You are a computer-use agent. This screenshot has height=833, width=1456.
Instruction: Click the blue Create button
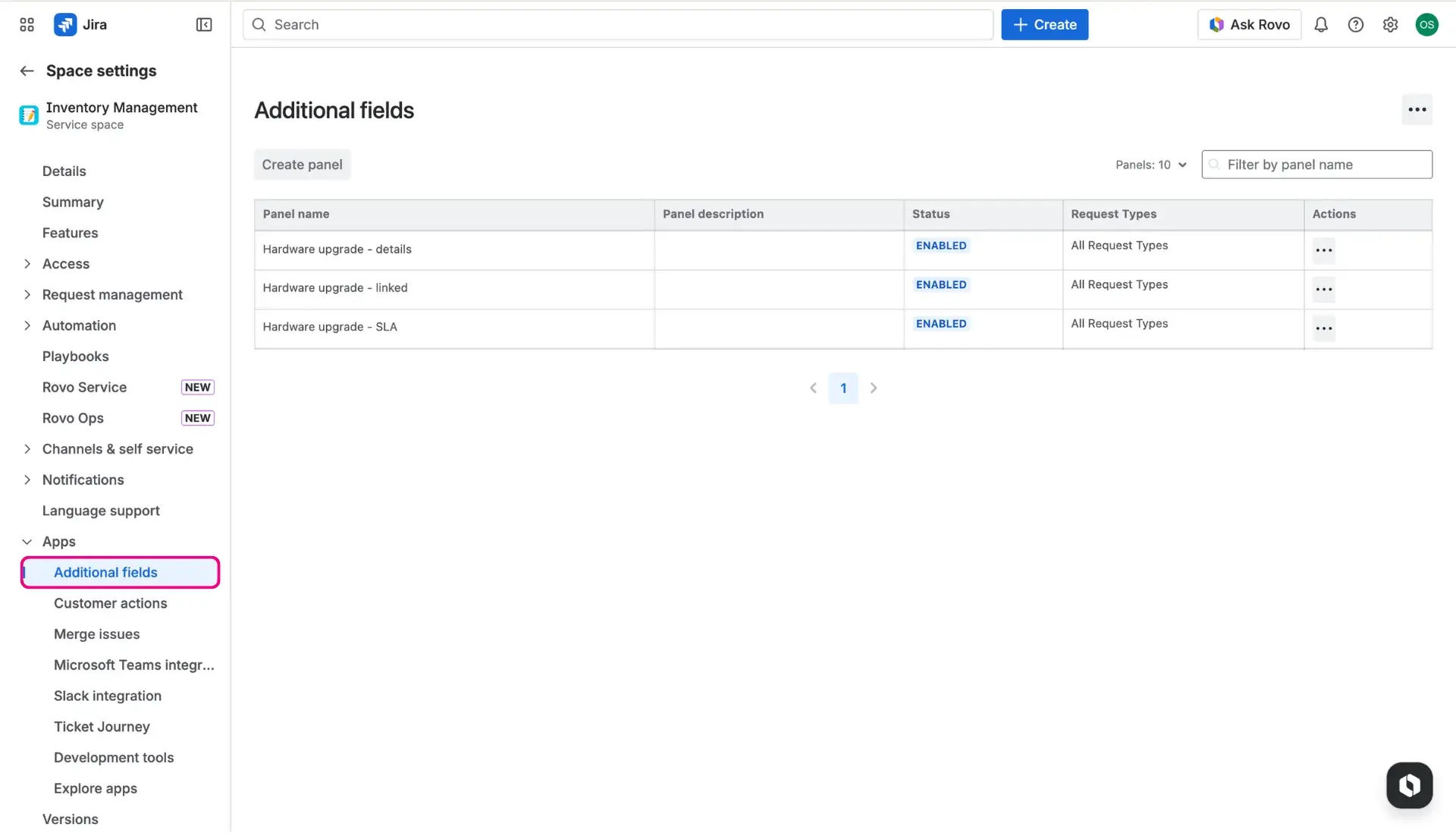coord(1044,24)
